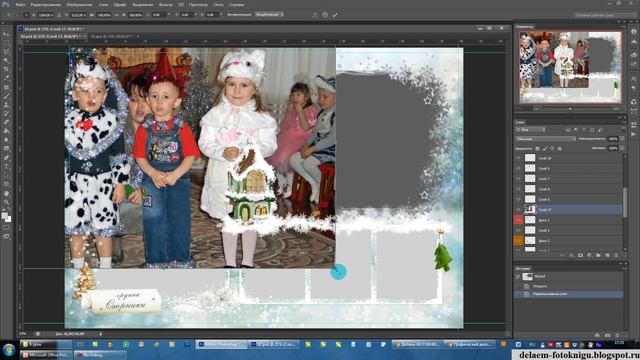Add a layer style with fx icon
Image resolution: width=640 pixels, height=360 pixels.
click(x=571, y=256)
